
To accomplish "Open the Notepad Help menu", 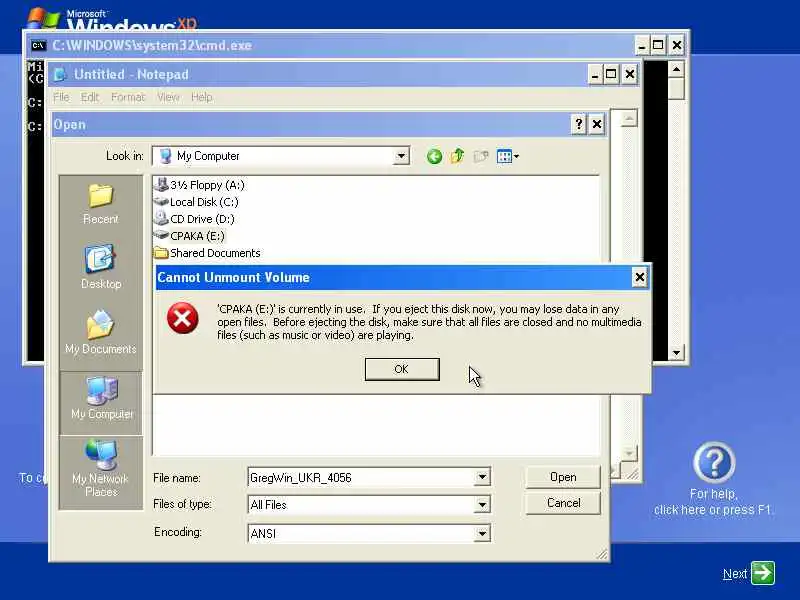I will pos(202,97).
